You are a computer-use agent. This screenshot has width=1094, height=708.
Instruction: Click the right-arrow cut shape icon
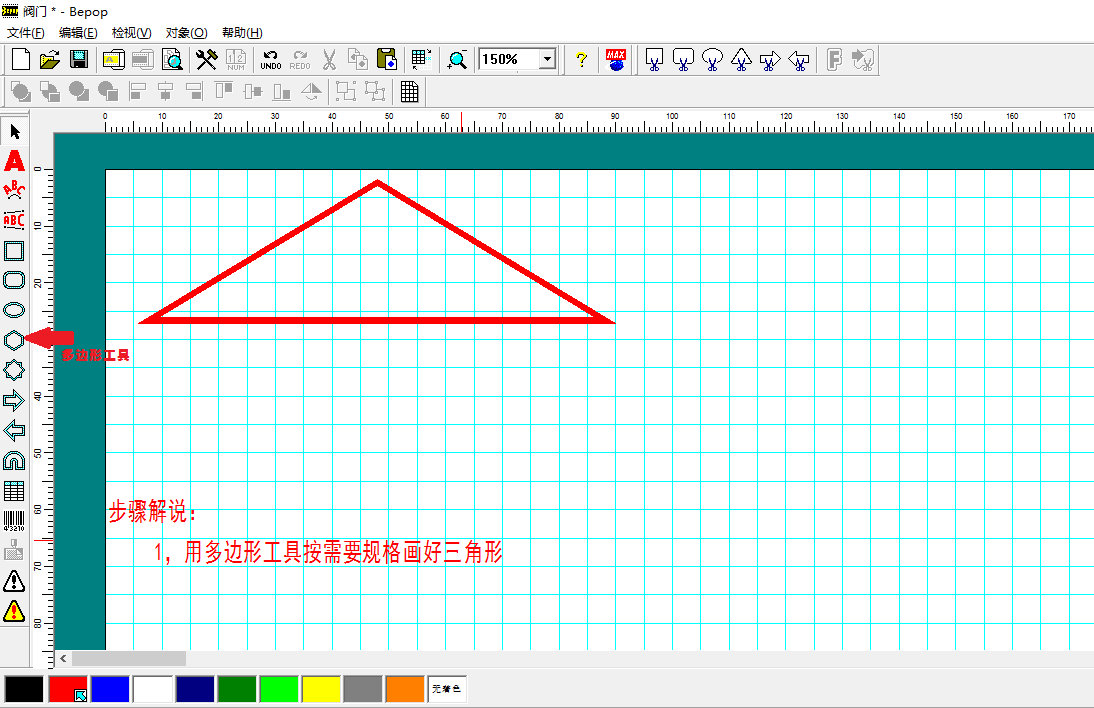point(770,60)
